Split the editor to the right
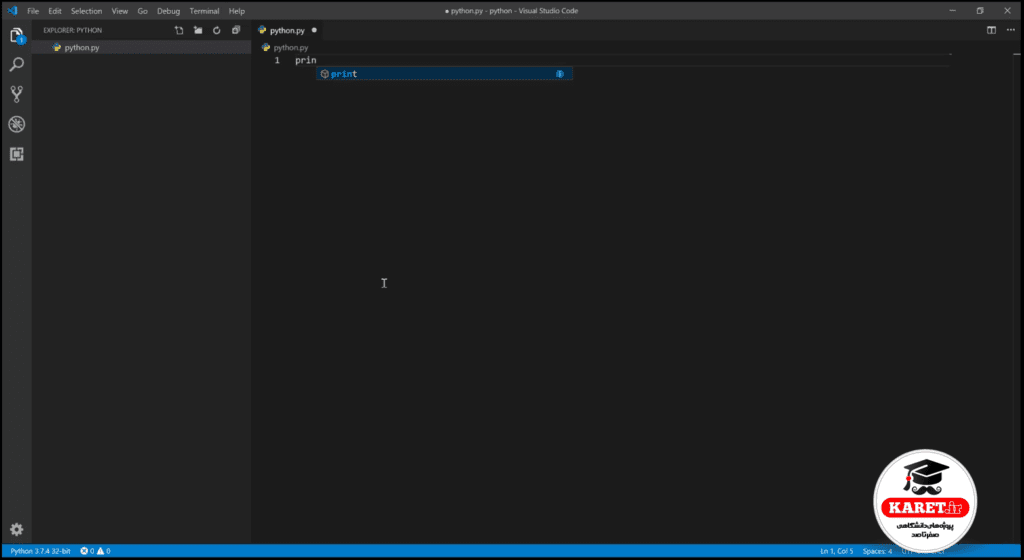The image size is (1024, 560). pos(991,30)
